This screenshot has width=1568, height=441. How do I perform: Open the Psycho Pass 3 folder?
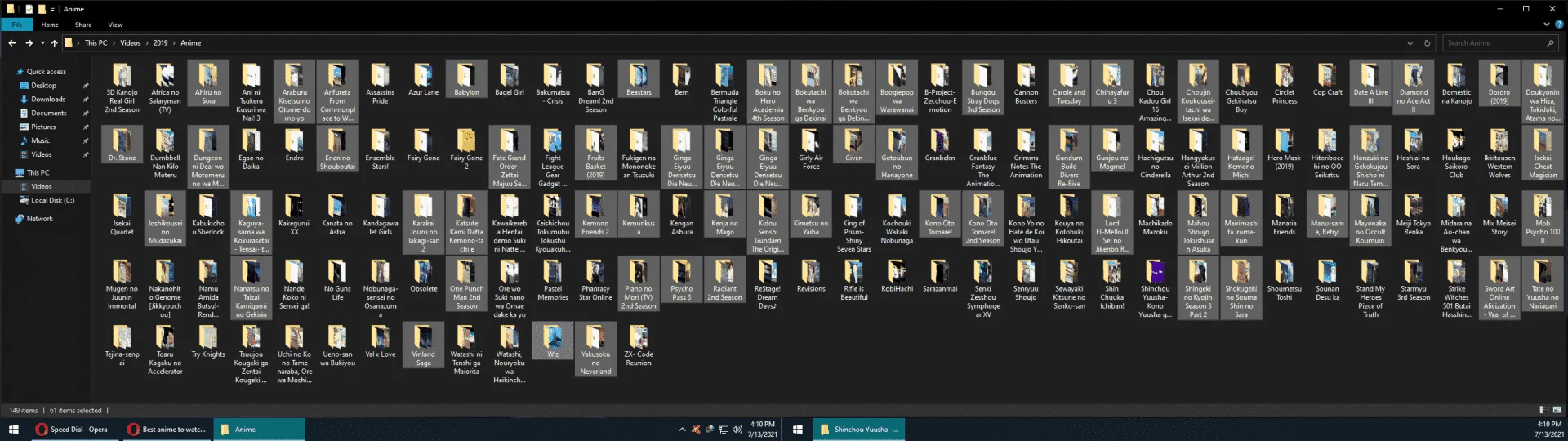(682, 280)
